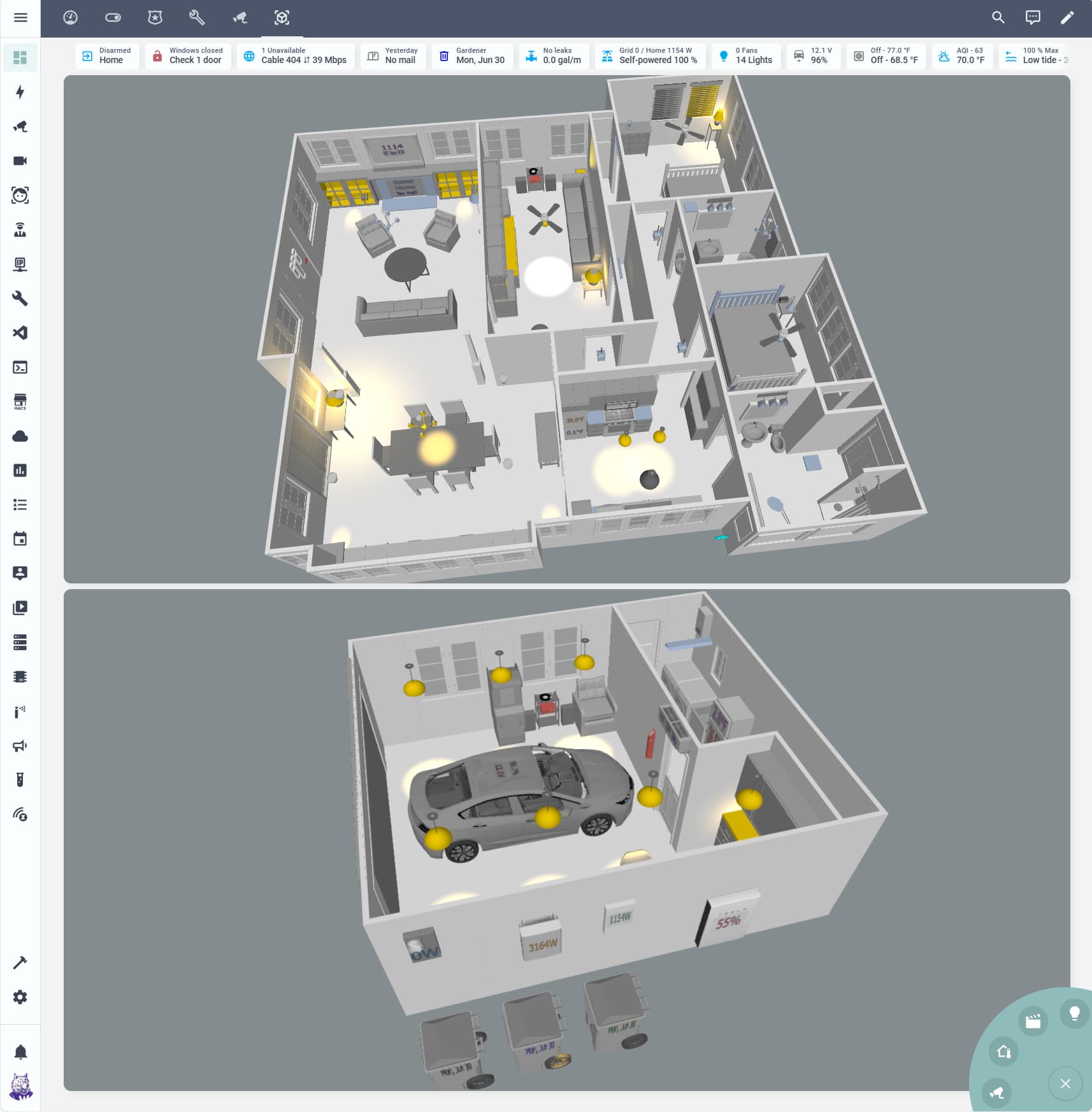Click the 12.1 V 96% car chip

pyautogui.click(x=814, y=55)
